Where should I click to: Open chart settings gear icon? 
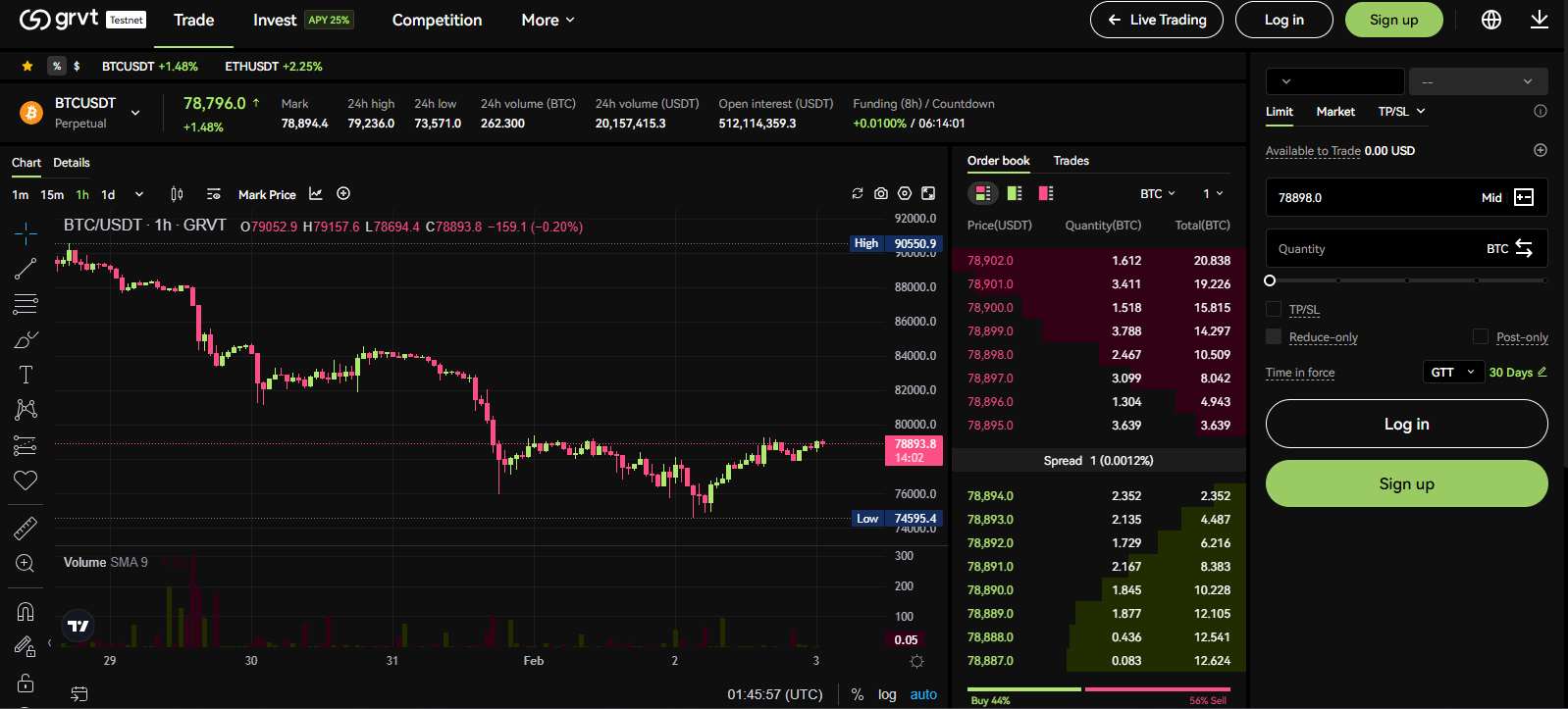tap(905, 194)
